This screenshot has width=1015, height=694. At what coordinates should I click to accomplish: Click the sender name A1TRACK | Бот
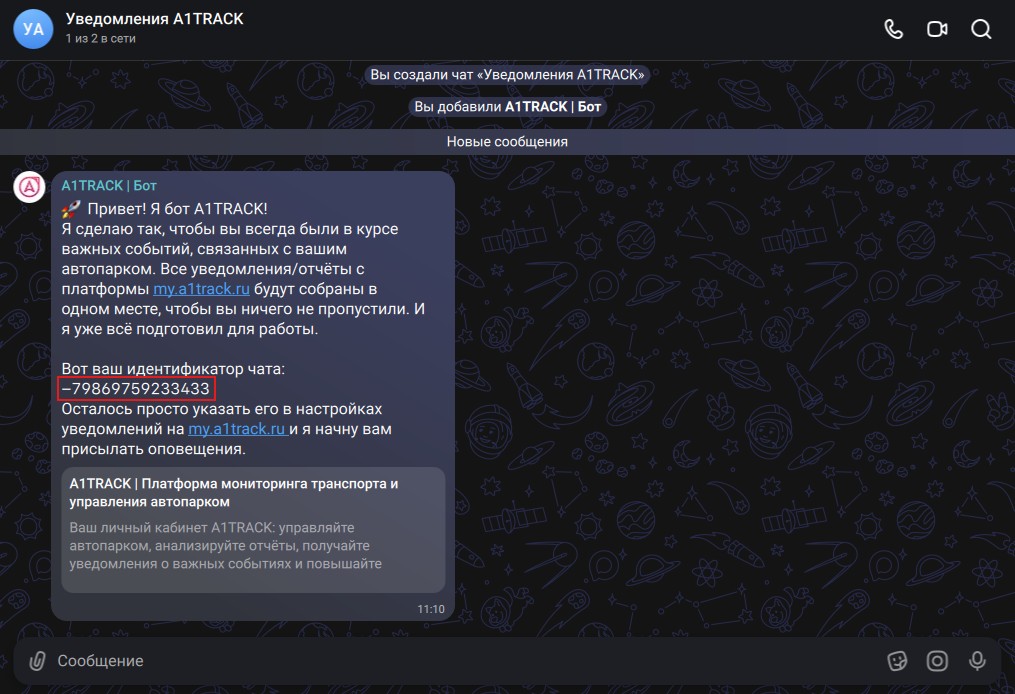pyautogui.click(x=109, y=186)
